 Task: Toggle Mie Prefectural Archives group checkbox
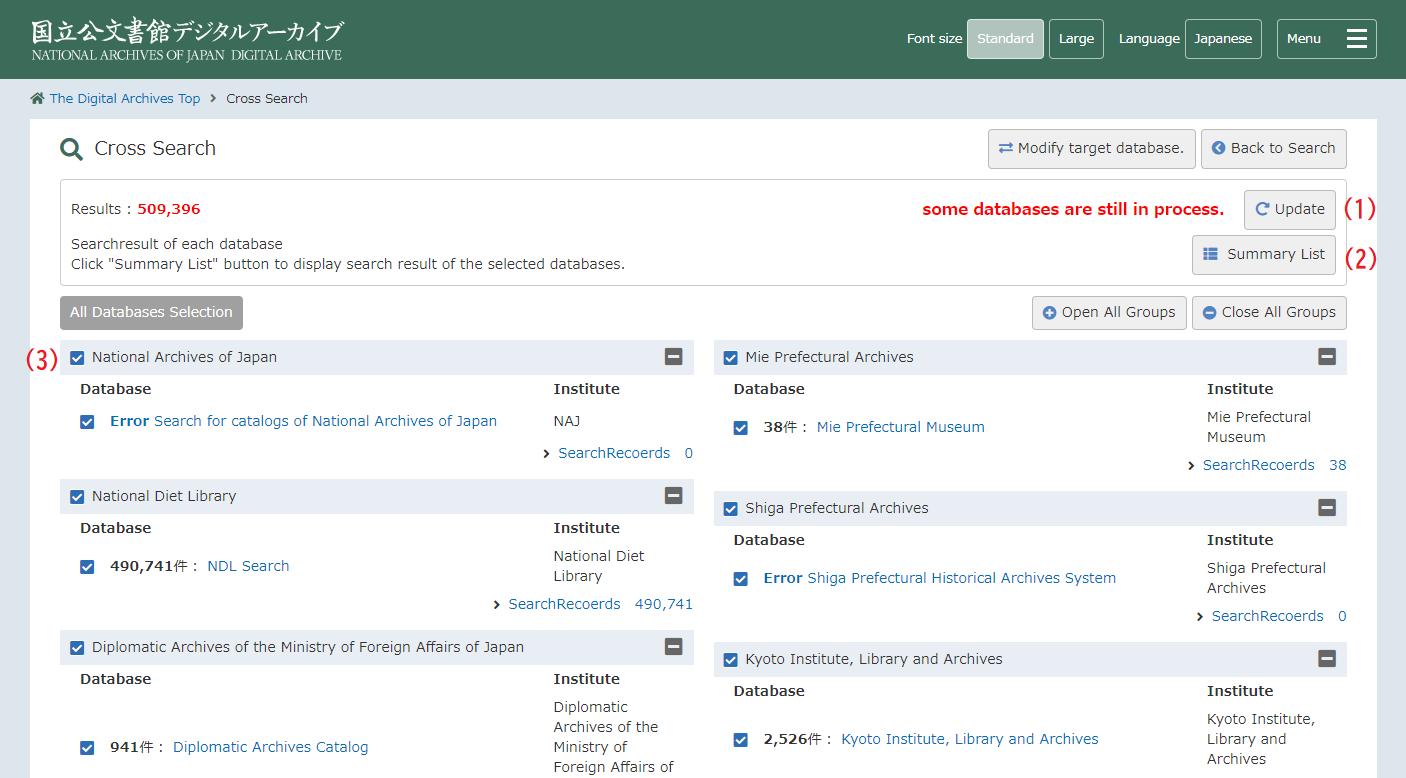coord(731,358)
